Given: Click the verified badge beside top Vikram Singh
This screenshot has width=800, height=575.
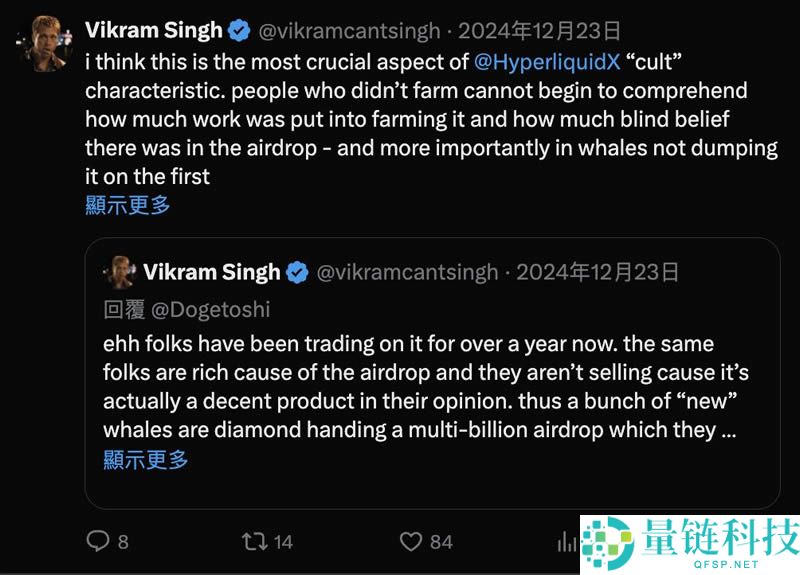Looking at the screenshot, I should 240,32.
